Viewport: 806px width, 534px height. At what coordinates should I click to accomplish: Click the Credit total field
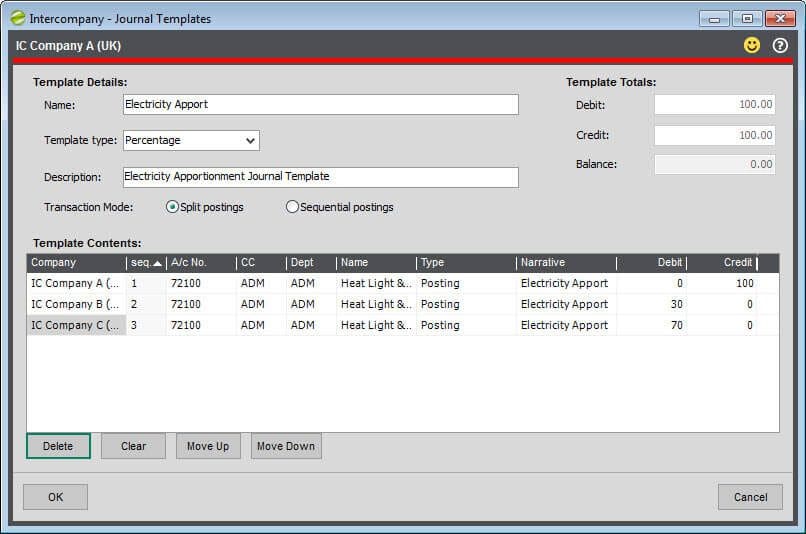point(715,135)
